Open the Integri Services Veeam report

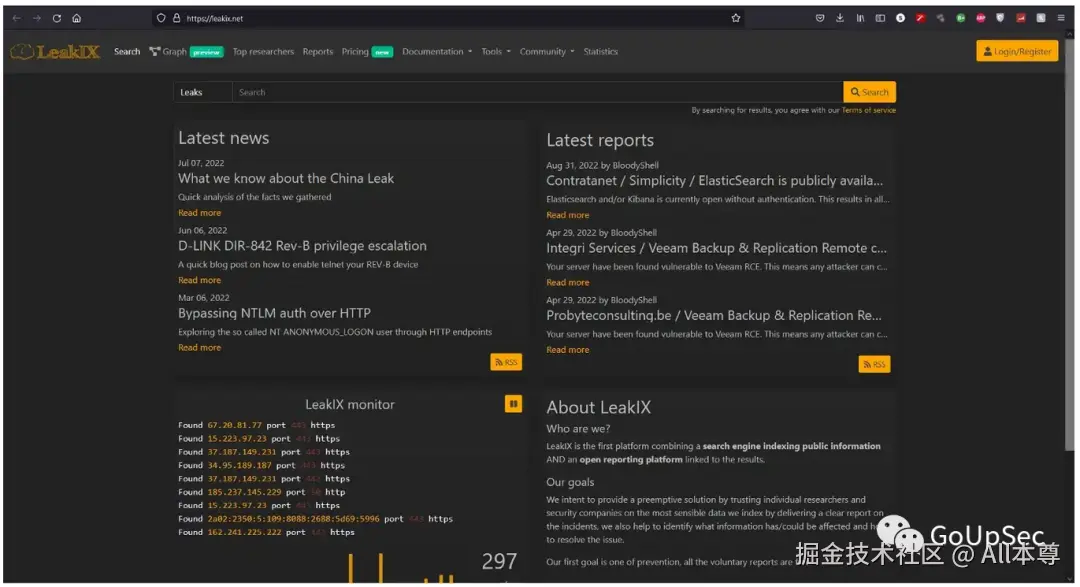click(716, 248)
